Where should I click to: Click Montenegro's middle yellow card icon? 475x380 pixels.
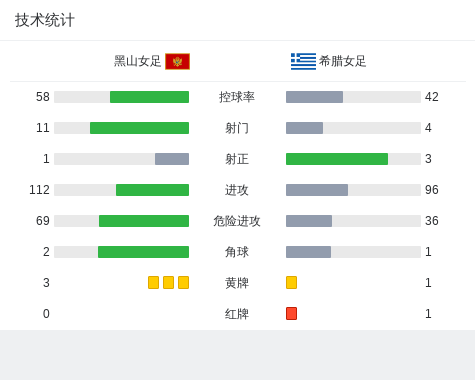point(168,282)
